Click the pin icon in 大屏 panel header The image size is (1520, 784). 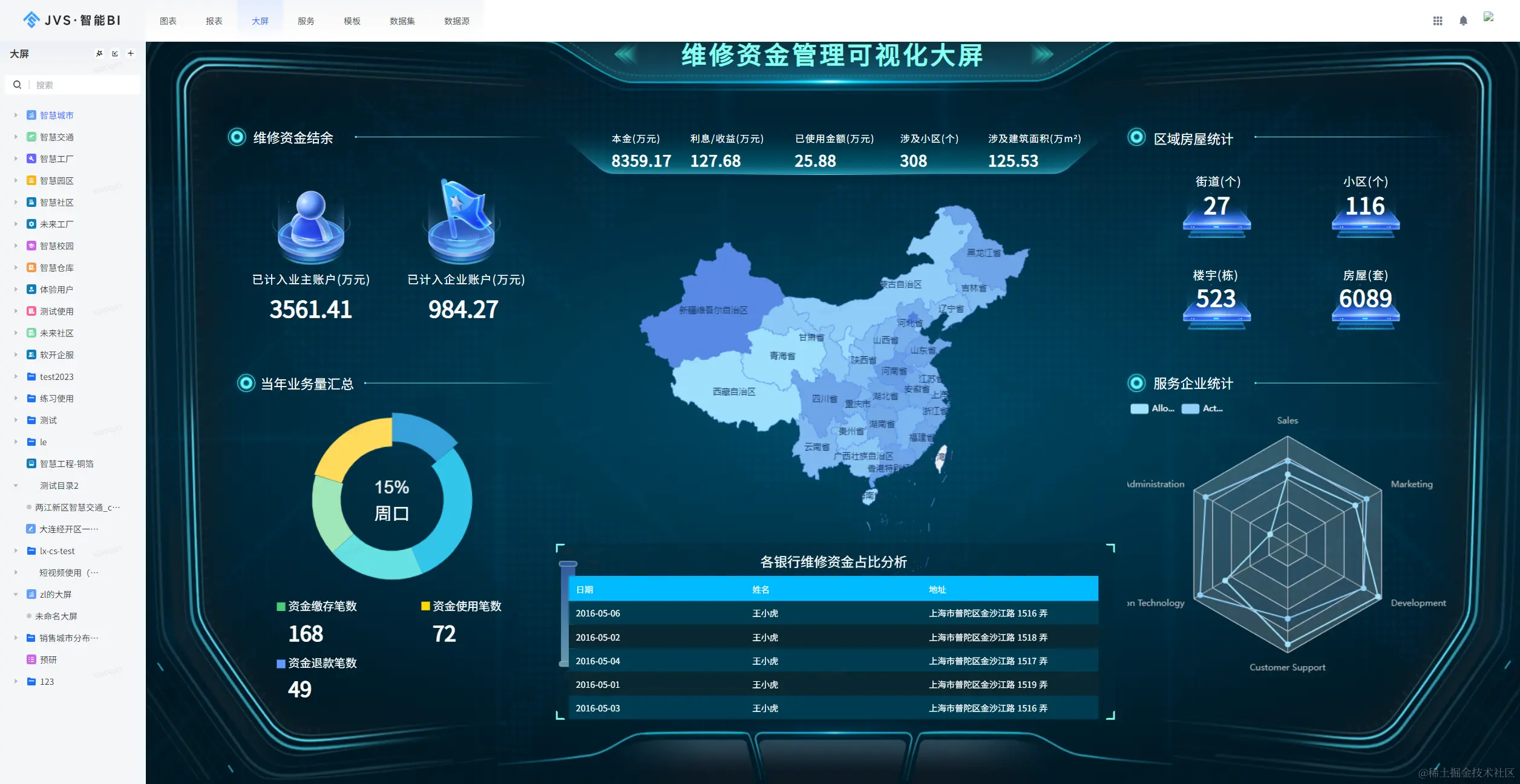tap(99, 53)
